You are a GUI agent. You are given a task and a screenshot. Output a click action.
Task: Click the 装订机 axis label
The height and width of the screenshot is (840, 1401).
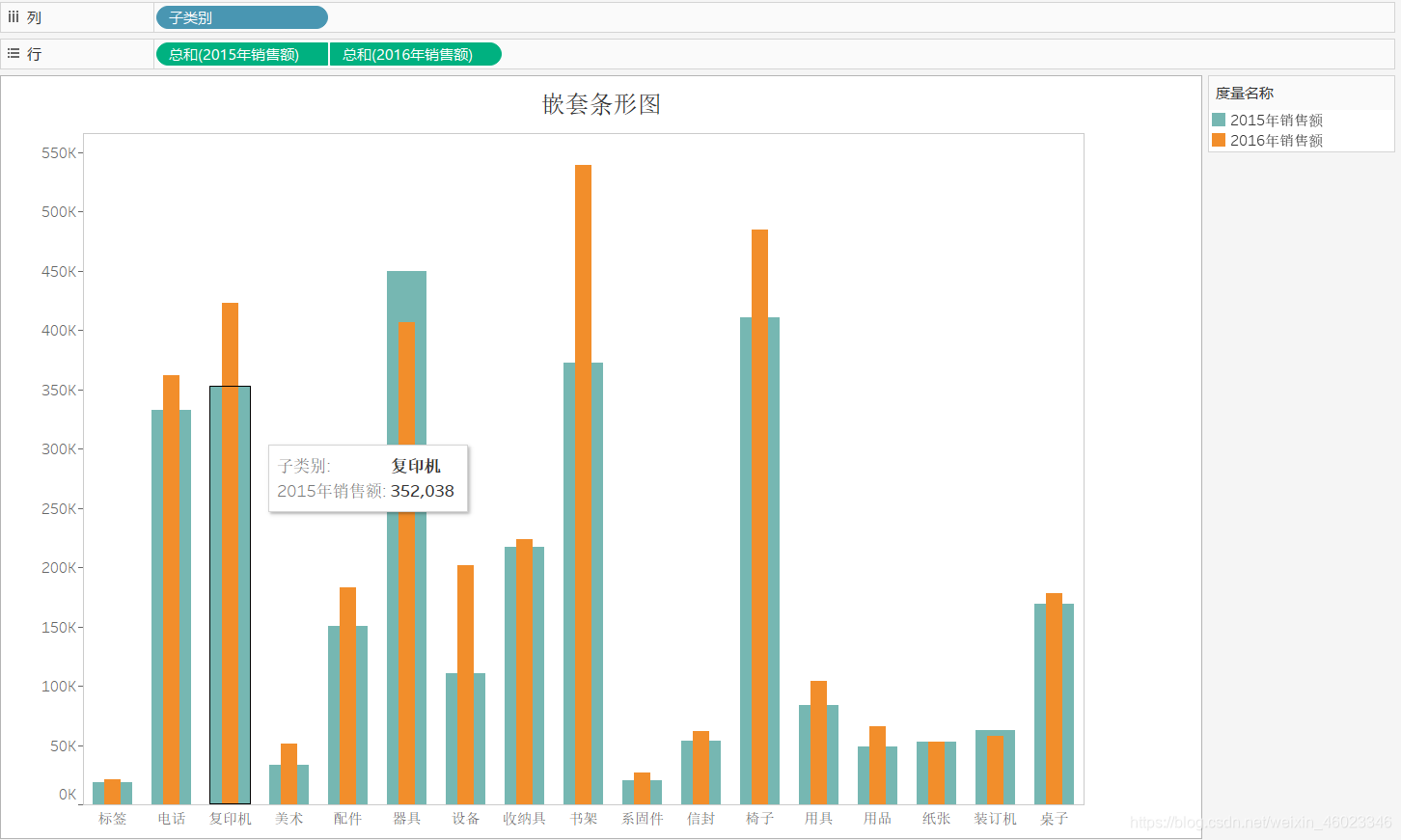coord(995,819)
